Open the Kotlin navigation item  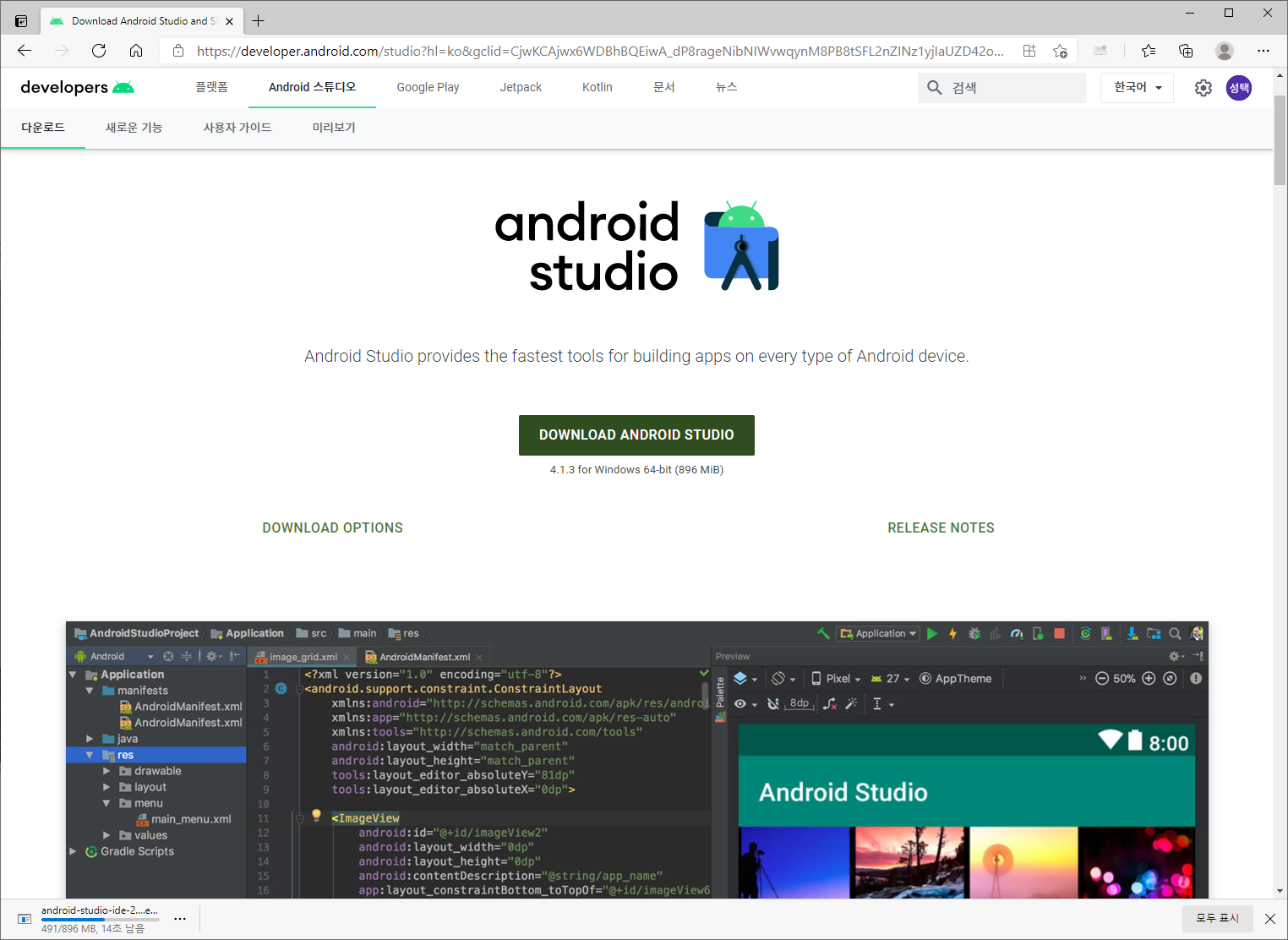(x=597, y=87)
